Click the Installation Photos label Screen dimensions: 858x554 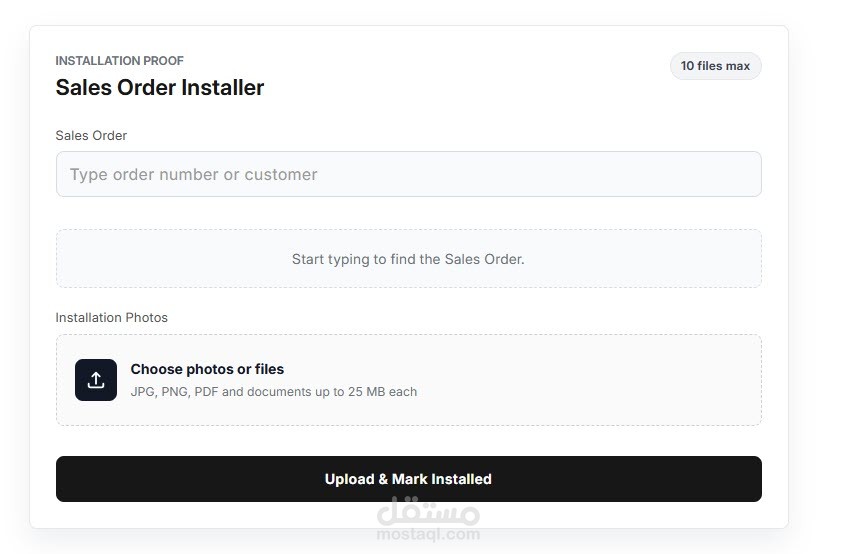click(x=112, y=318)
